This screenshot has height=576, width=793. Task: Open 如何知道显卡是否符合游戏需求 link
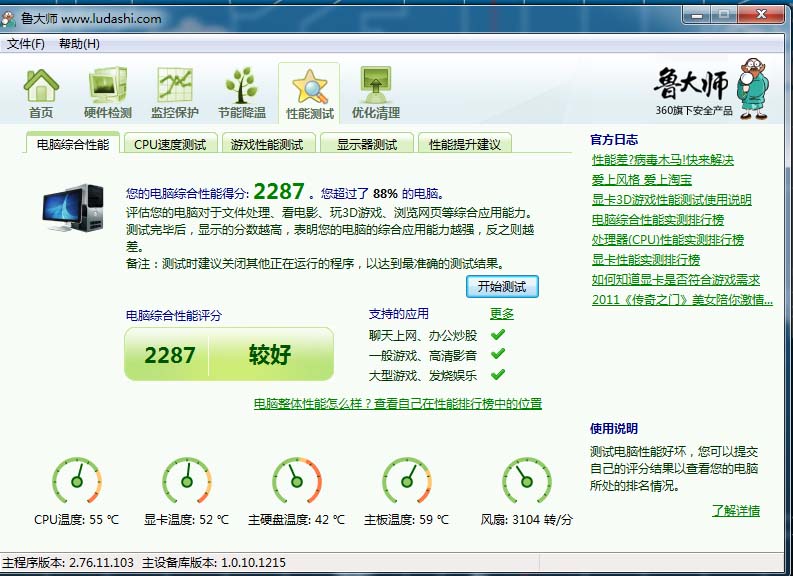676,279
